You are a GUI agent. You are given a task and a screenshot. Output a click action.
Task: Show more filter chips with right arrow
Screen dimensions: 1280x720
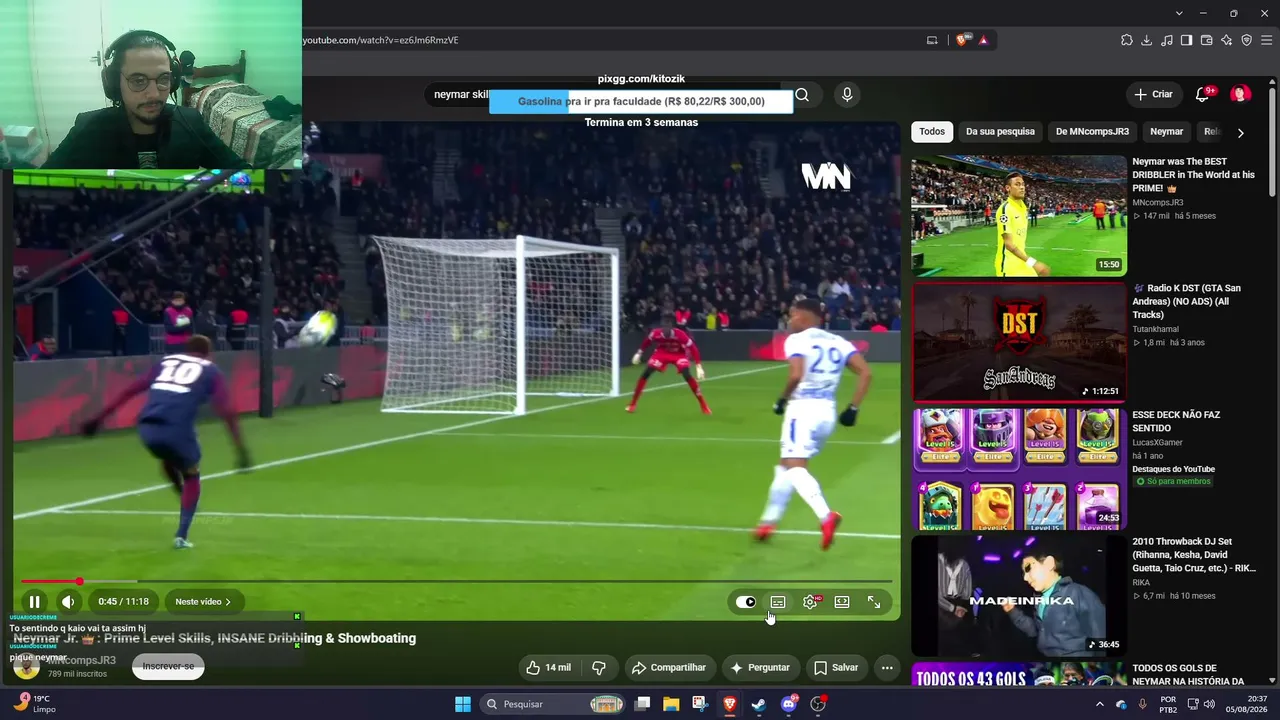coord(1240,132)
